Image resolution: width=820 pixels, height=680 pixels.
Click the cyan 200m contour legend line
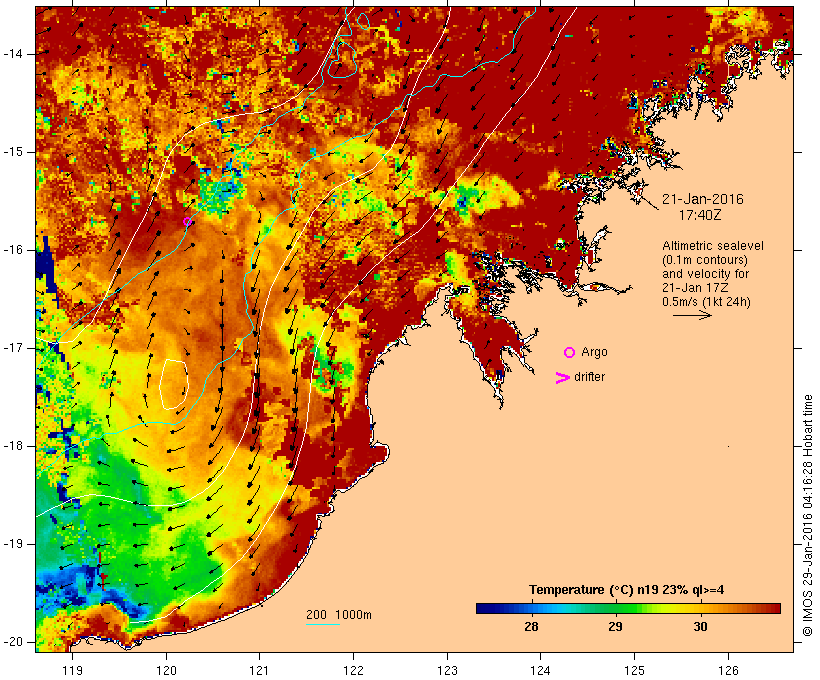tap(323, 624)
